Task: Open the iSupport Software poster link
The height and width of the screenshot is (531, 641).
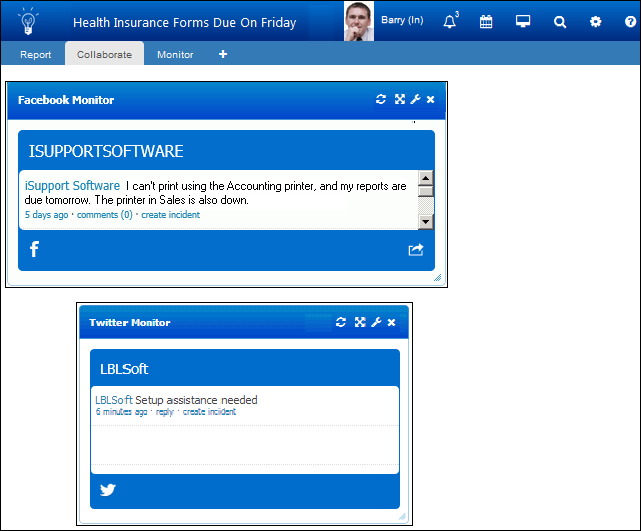Action: (72, 186)
